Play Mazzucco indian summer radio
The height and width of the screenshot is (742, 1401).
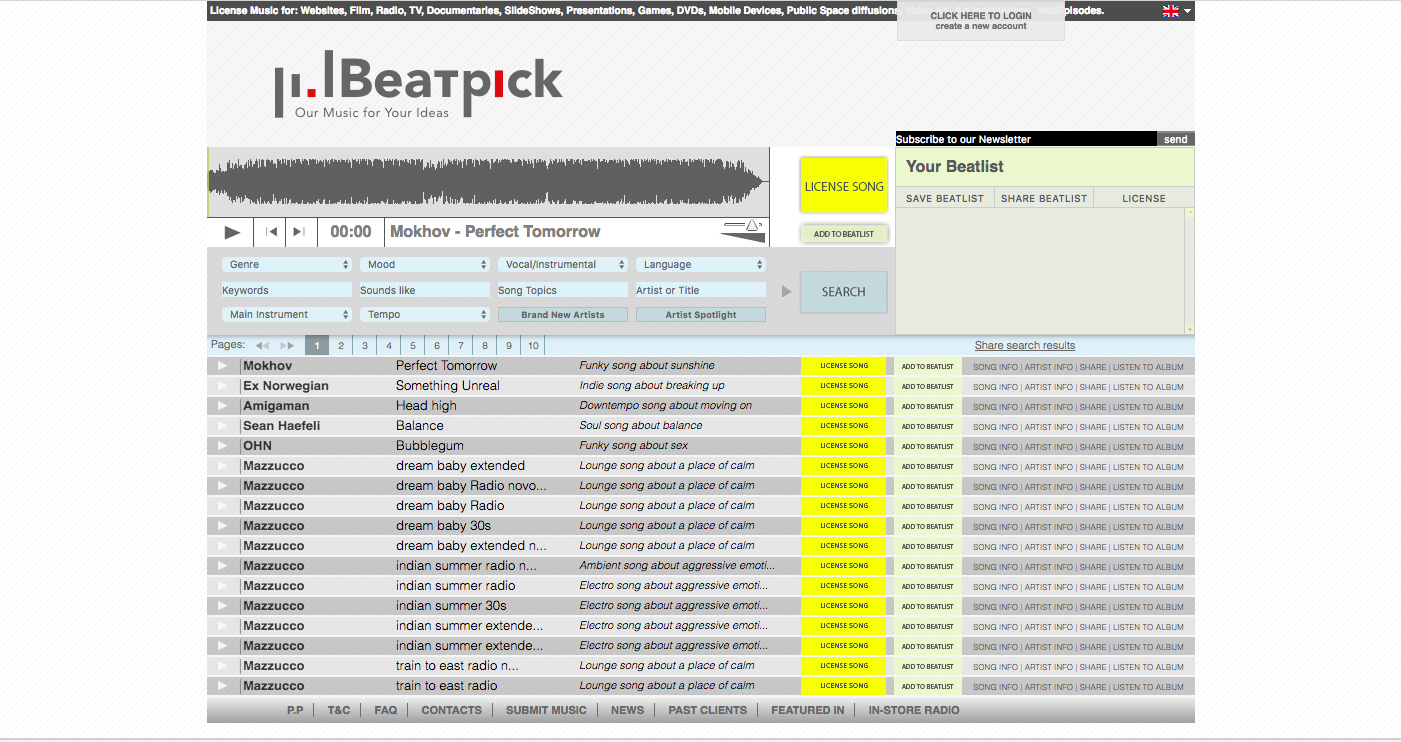click(223, 586)
